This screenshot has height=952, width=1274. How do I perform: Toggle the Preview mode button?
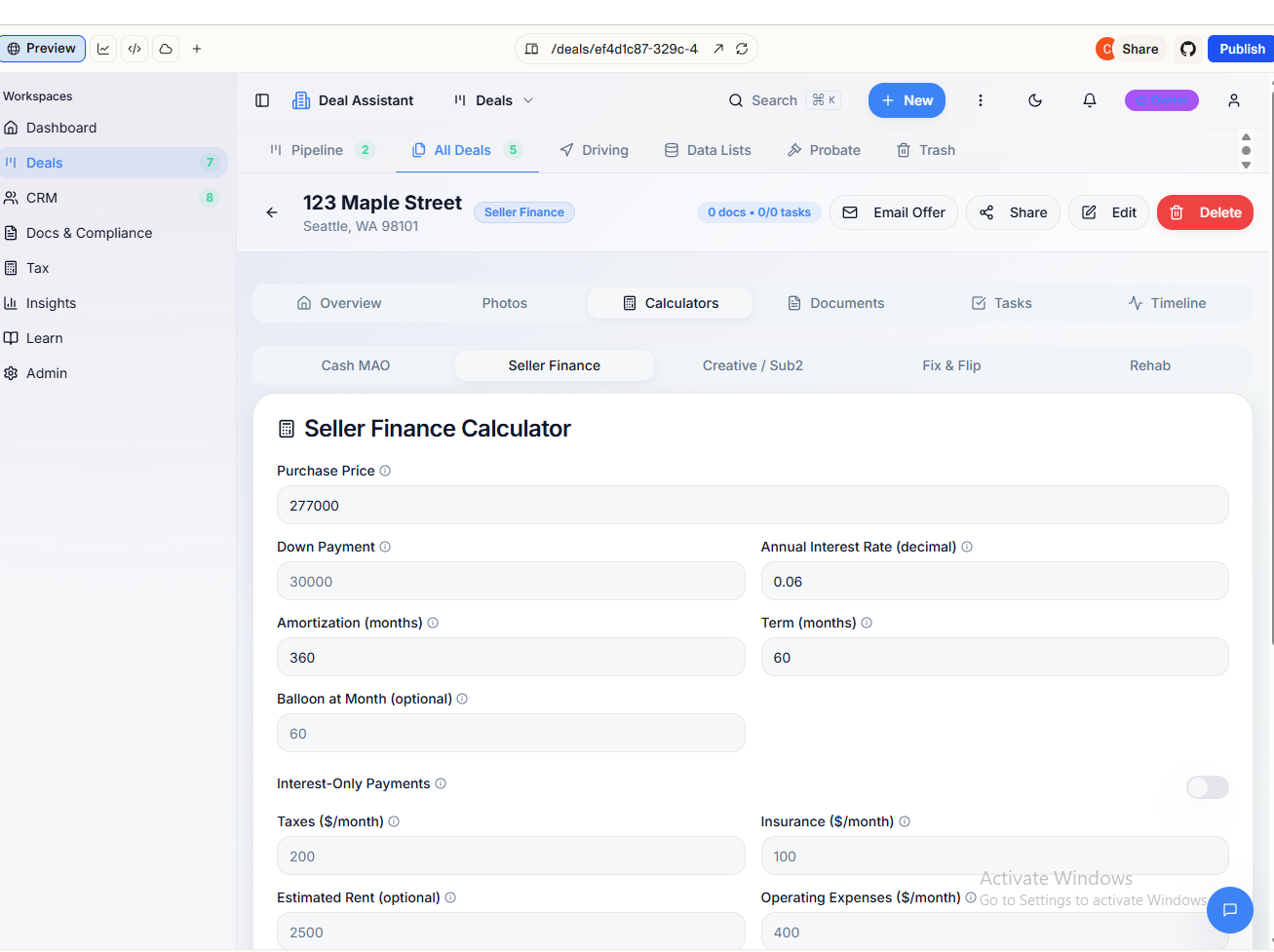(43, 48)
